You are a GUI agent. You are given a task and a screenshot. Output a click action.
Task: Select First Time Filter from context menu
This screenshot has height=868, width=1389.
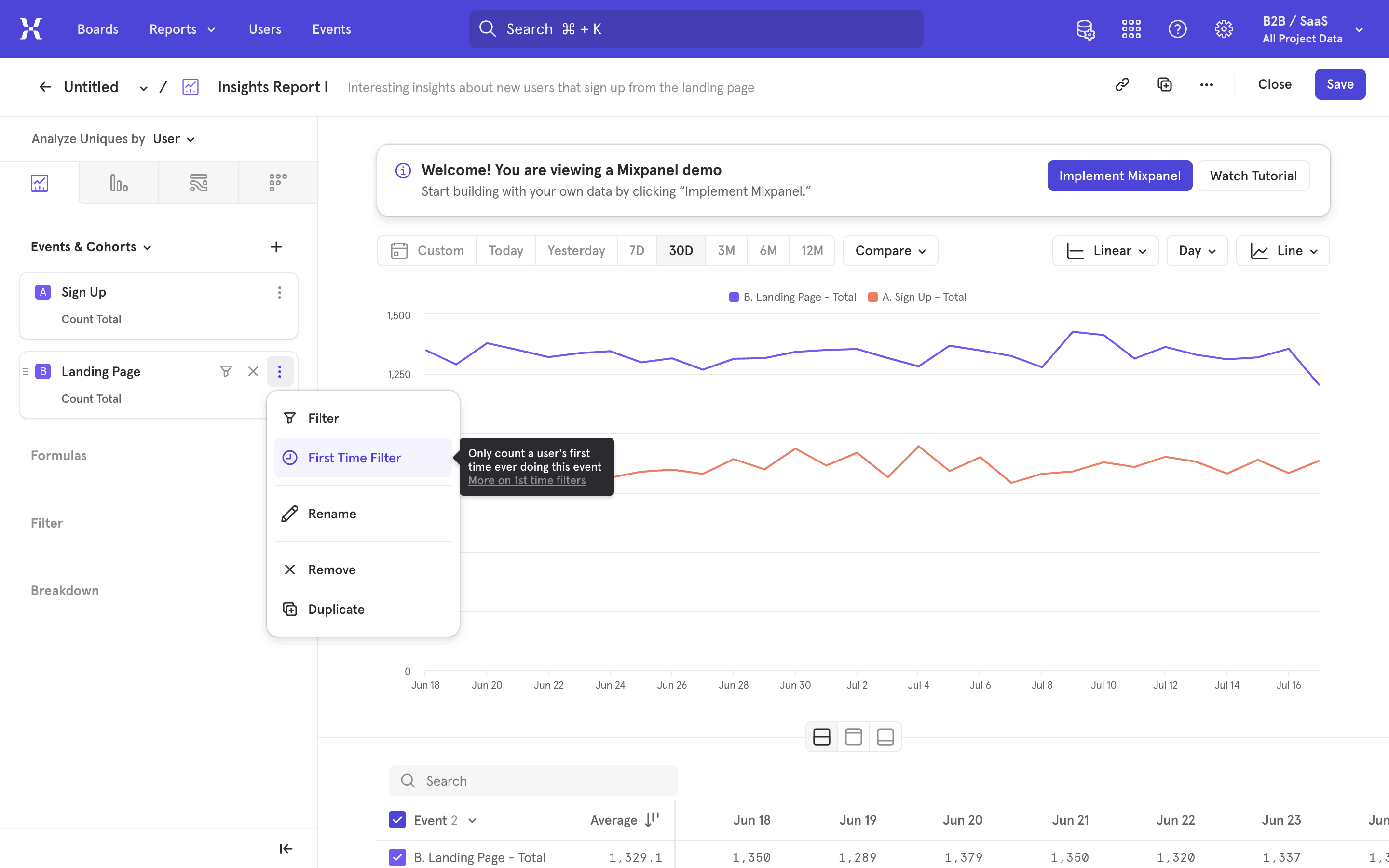(354, 457)
